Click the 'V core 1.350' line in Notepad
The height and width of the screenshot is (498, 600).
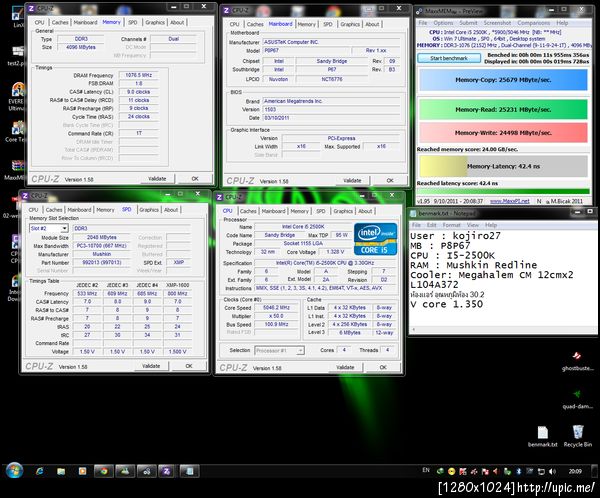point(447,304)
